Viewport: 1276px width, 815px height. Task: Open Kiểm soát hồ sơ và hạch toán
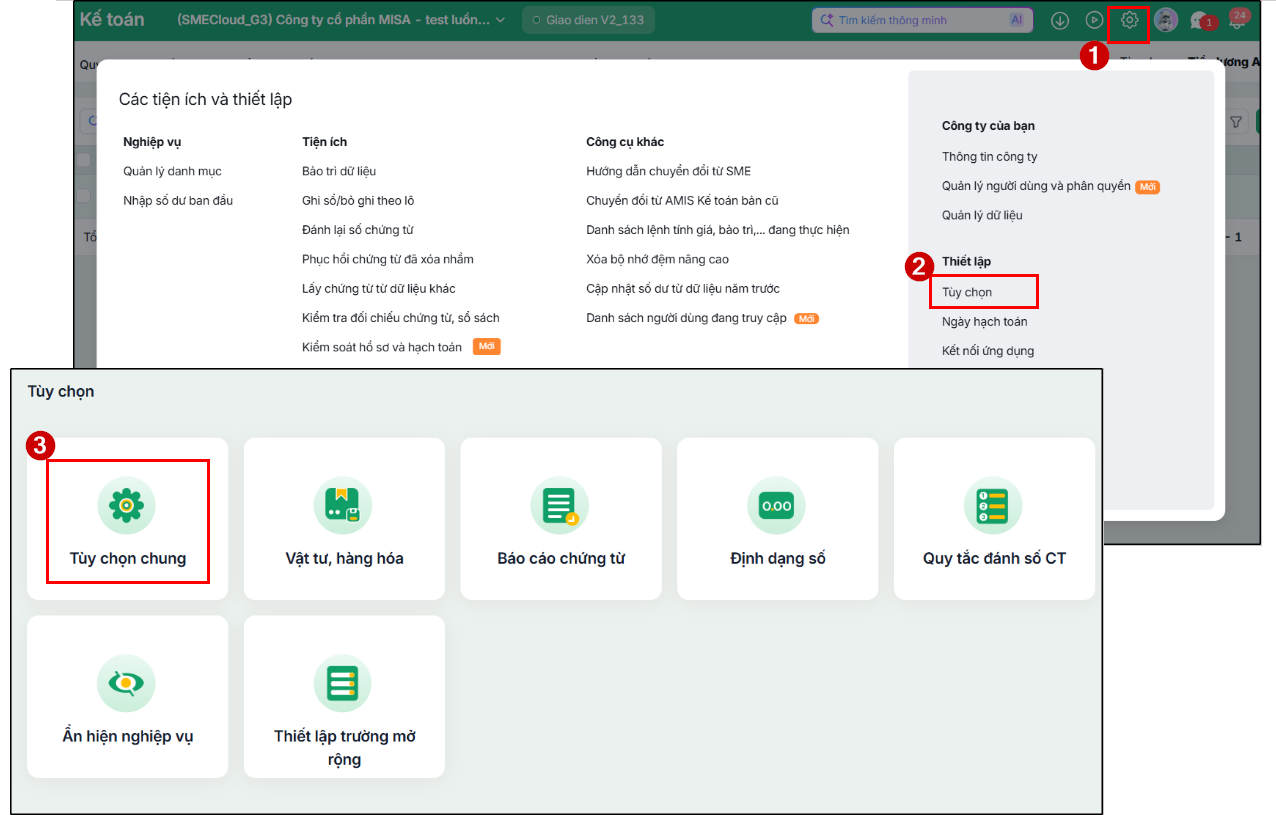(382, 347)
